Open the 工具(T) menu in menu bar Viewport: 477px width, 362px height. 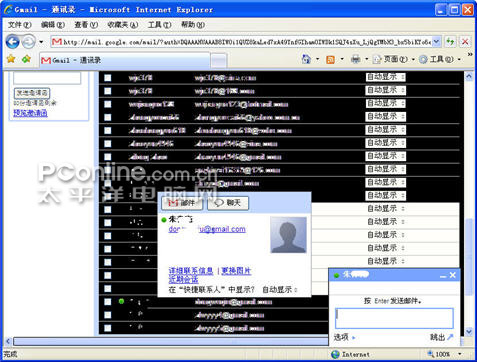pos(160,25)
